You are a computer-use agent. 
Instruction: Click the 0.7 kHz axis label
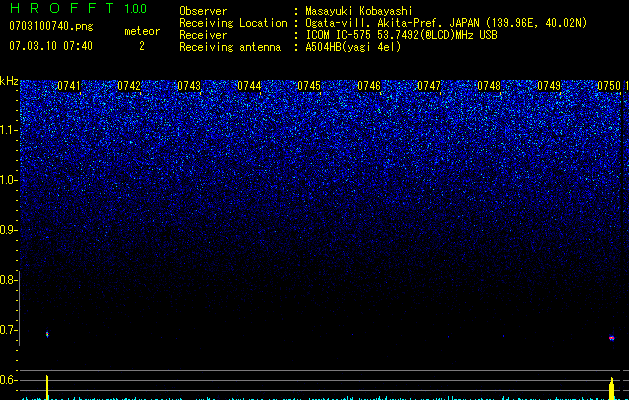point(8,330)
